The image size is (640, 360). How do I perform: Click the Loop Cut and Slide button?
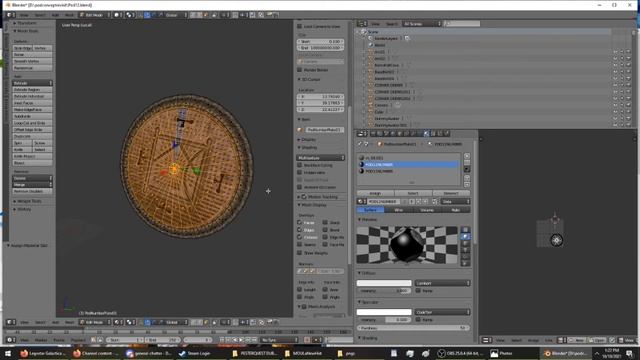point(32,123)
